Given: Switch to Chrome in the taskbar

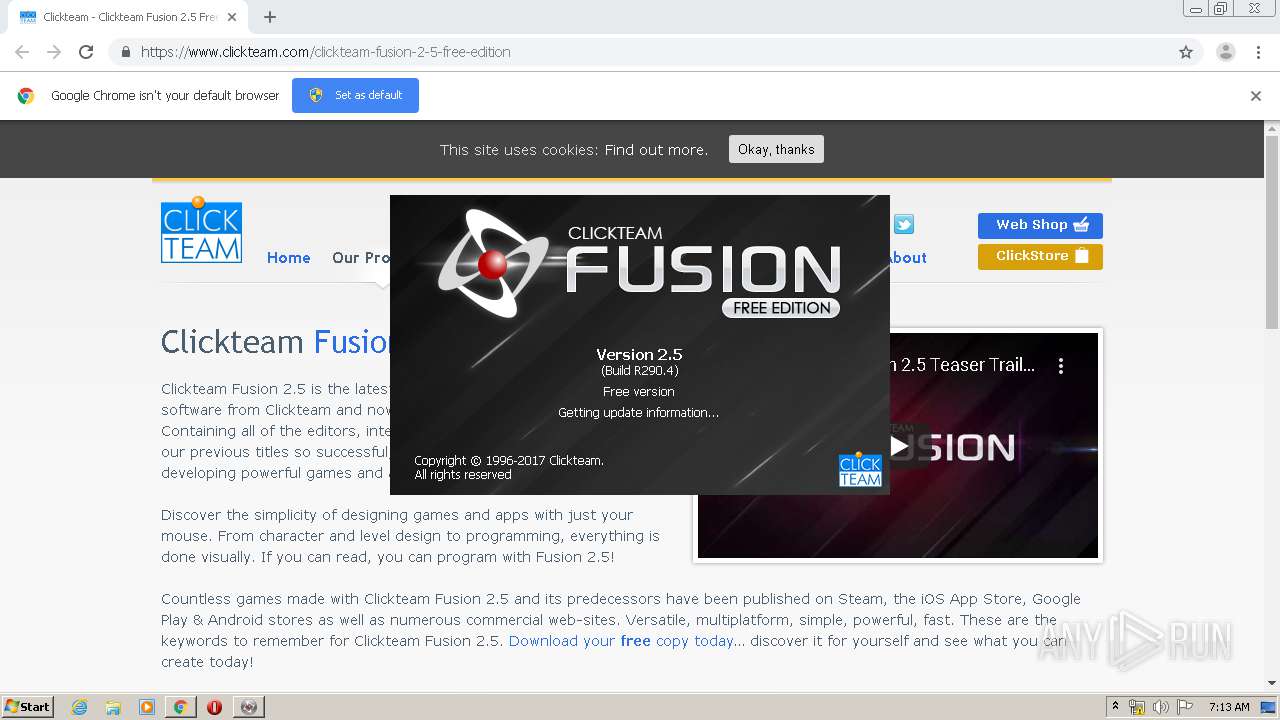Looking at the screenshot, I should coord(180,707).
